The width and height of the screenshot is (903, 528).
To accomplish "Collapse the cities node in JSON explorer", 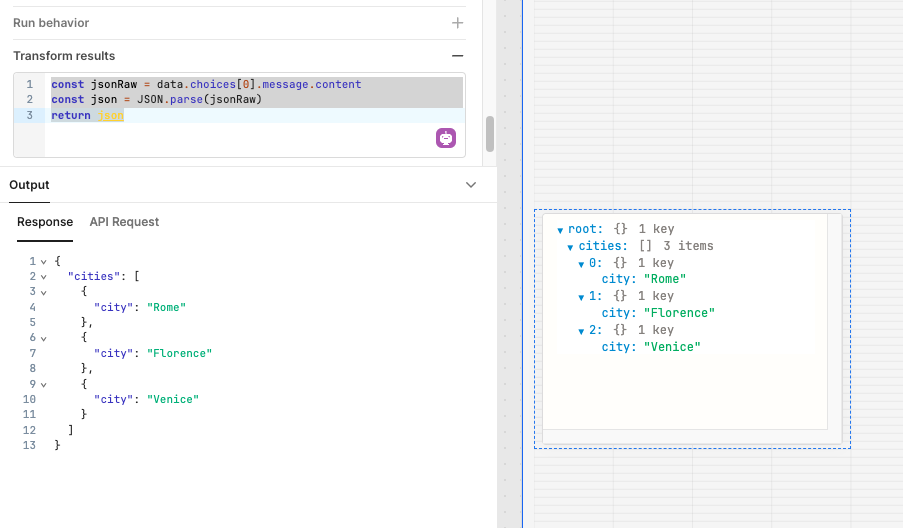I will 570,247.
